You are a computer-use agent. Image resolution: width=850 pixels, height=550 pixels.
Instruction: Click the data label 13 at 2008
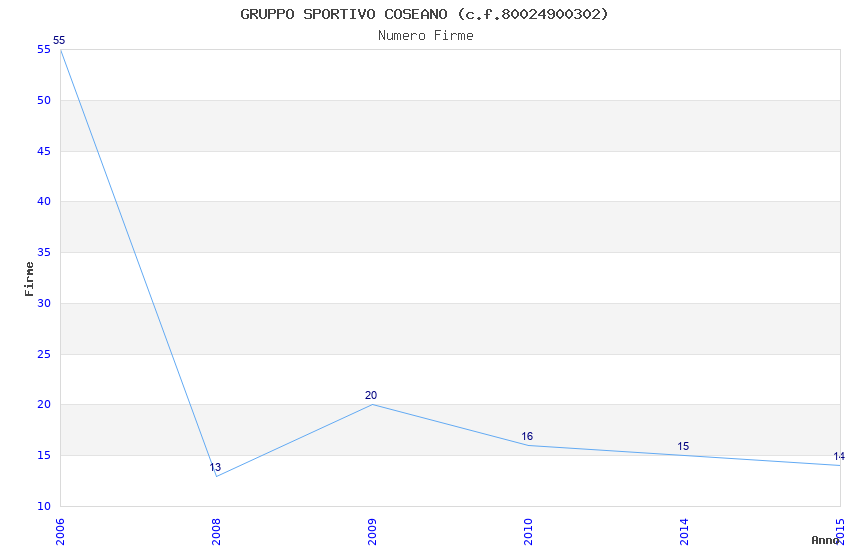click(x=215, y=467)
